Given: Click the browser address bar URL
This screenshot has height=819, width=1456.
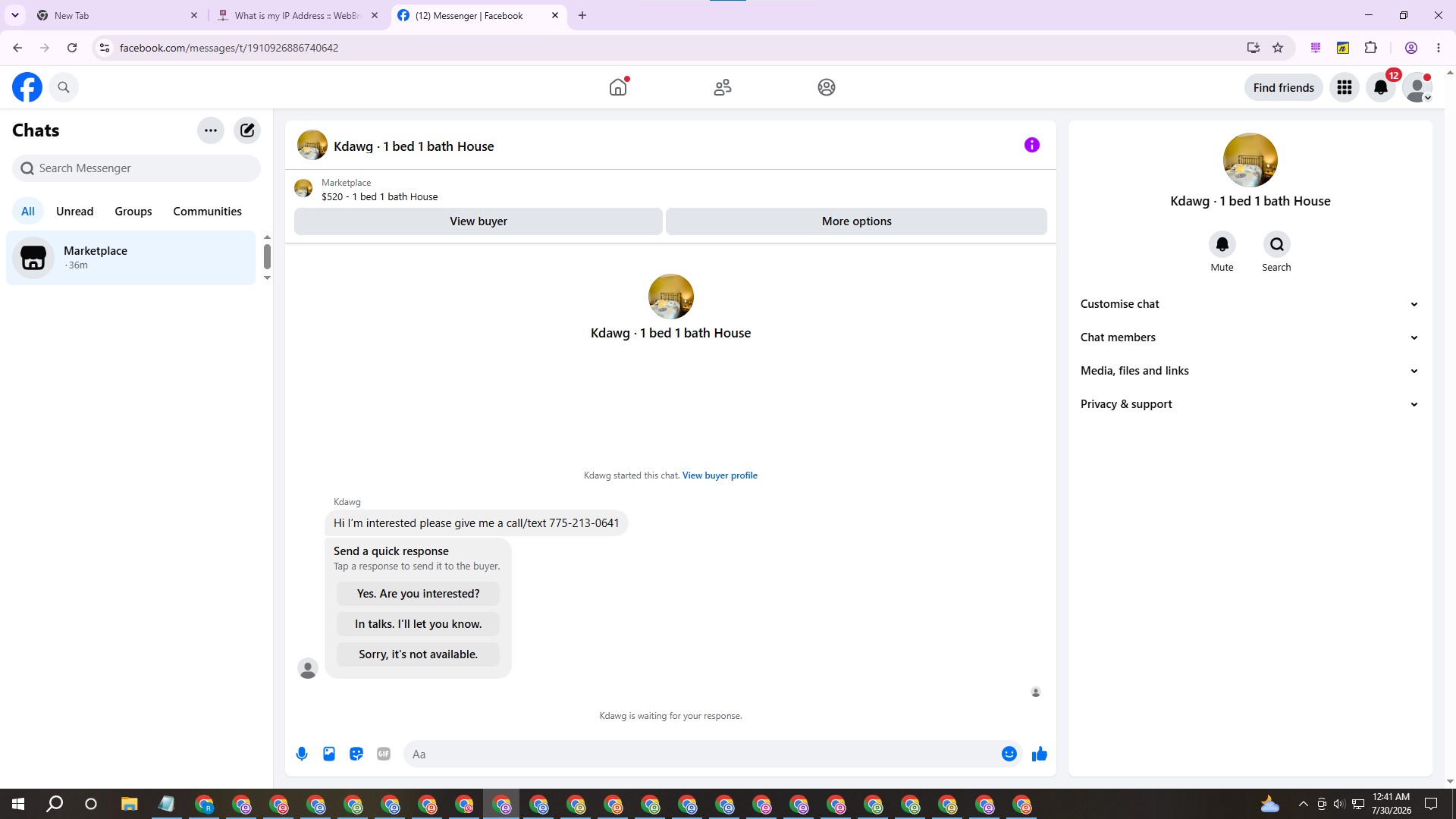Looking at the screenshot, I should [229, 48].
